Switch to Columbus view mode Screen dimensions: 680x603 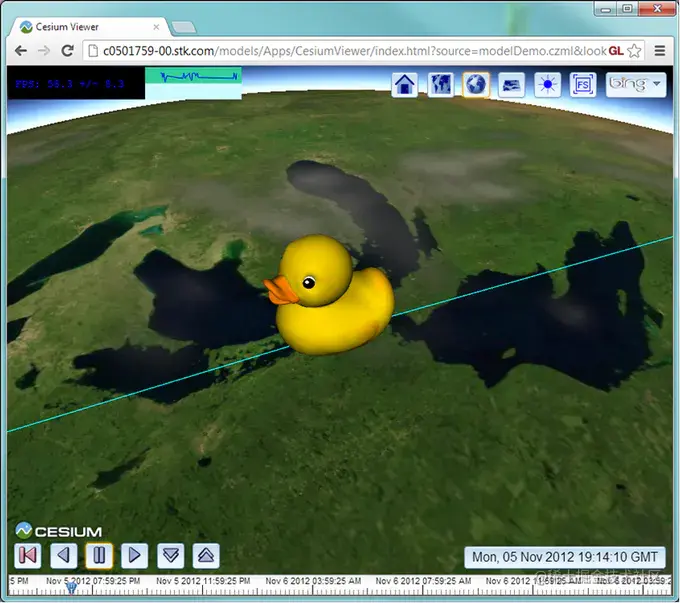pos(511,84)
